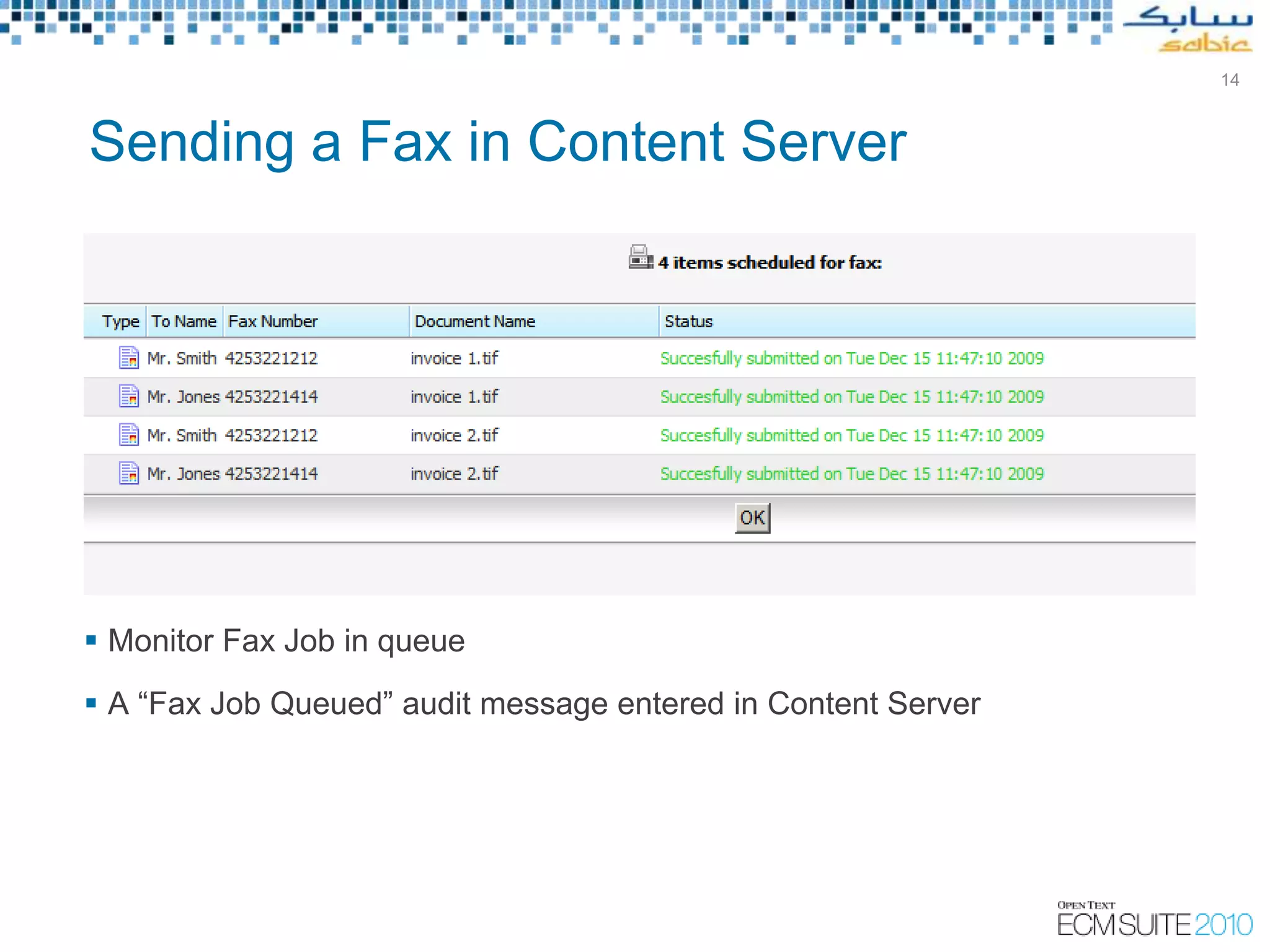The image size is (1270, 952).
Task: Click status text for Mr. Smith invoice 1.tif
Action: tap(852, 358)
